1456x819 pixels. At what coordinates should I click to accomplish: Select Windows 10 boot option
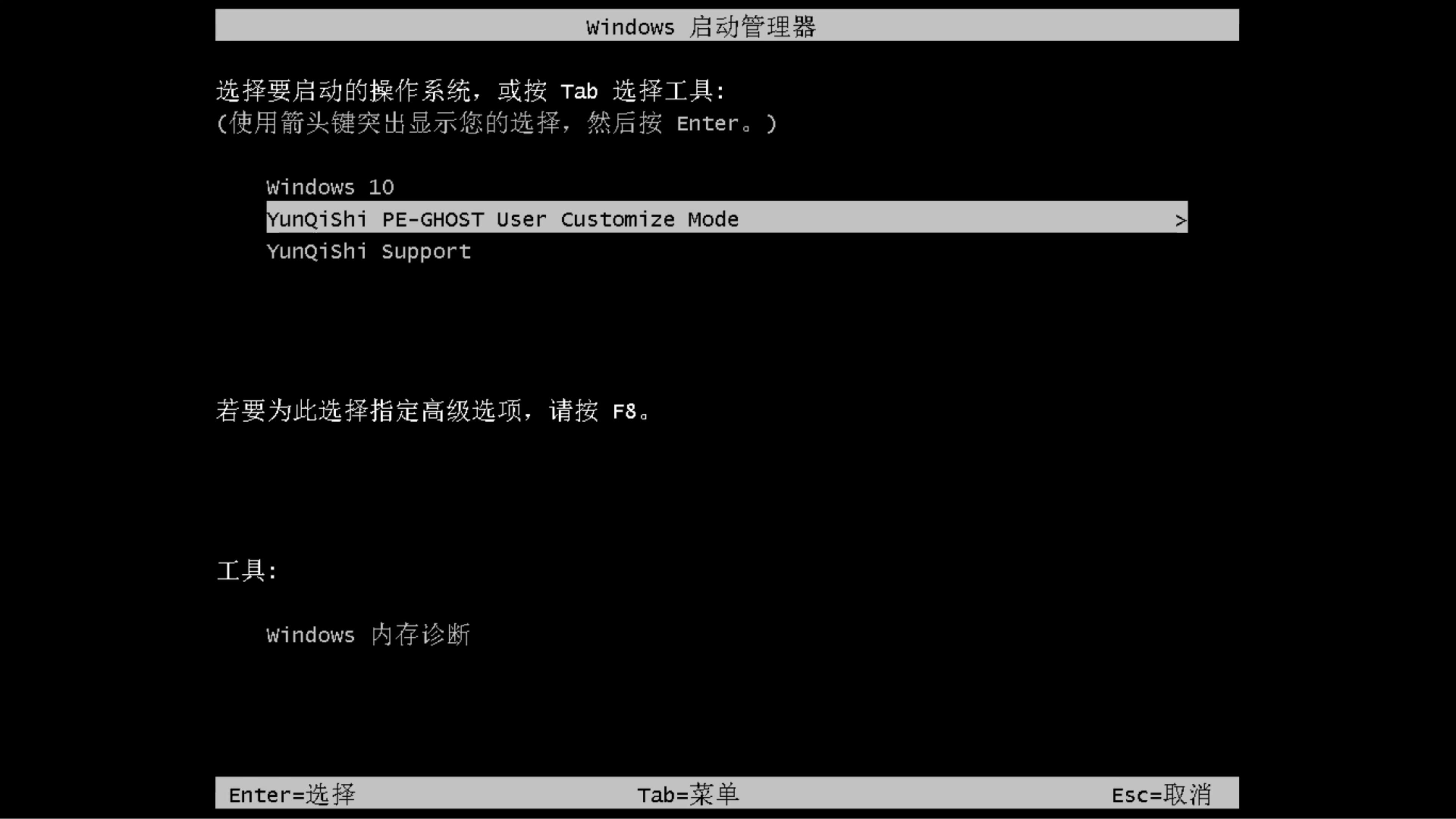tap(329, 186)
